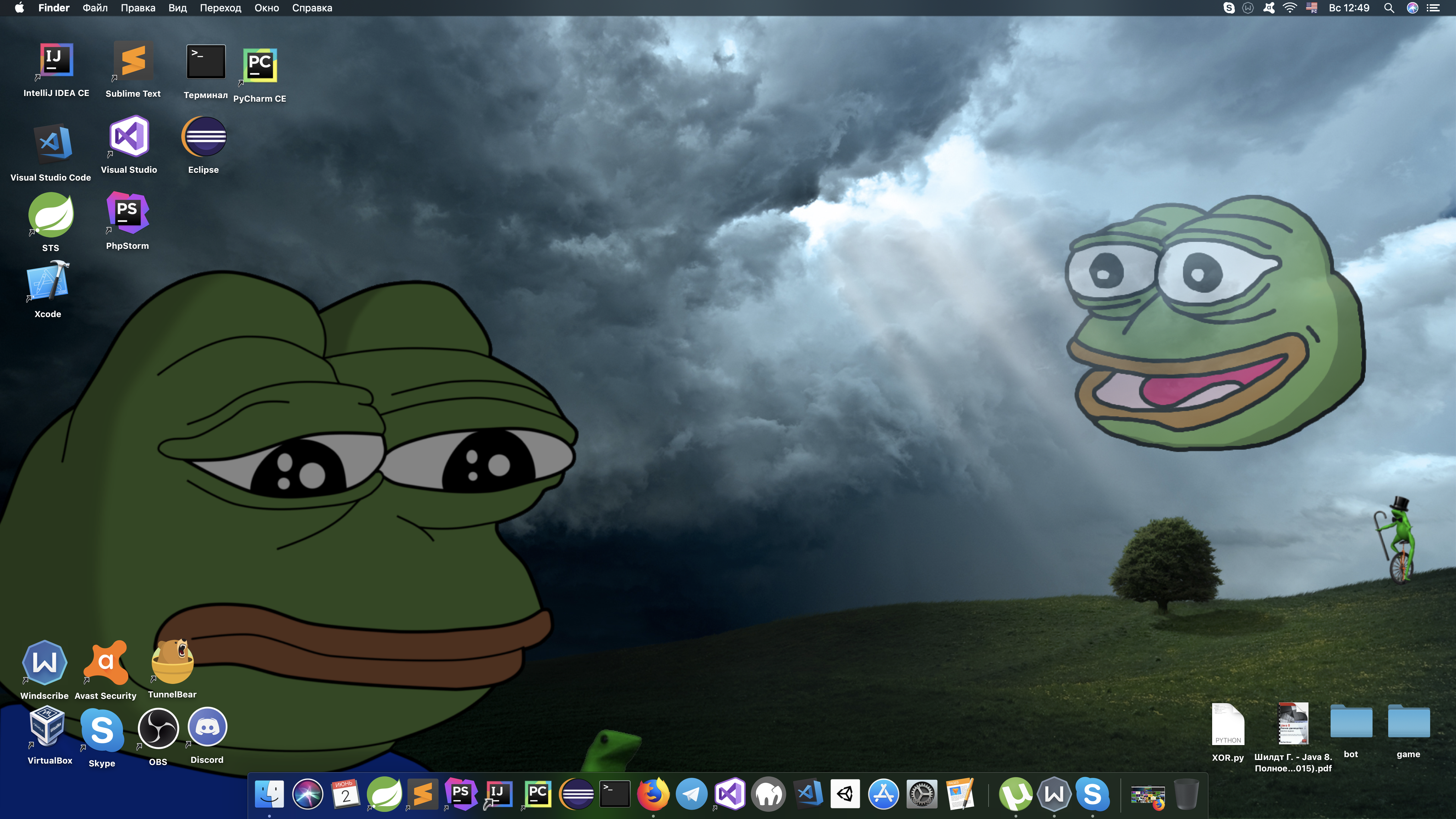
Task: Launch Pages from the Dock
Action: pyautogui.click(x=960, y=794)
